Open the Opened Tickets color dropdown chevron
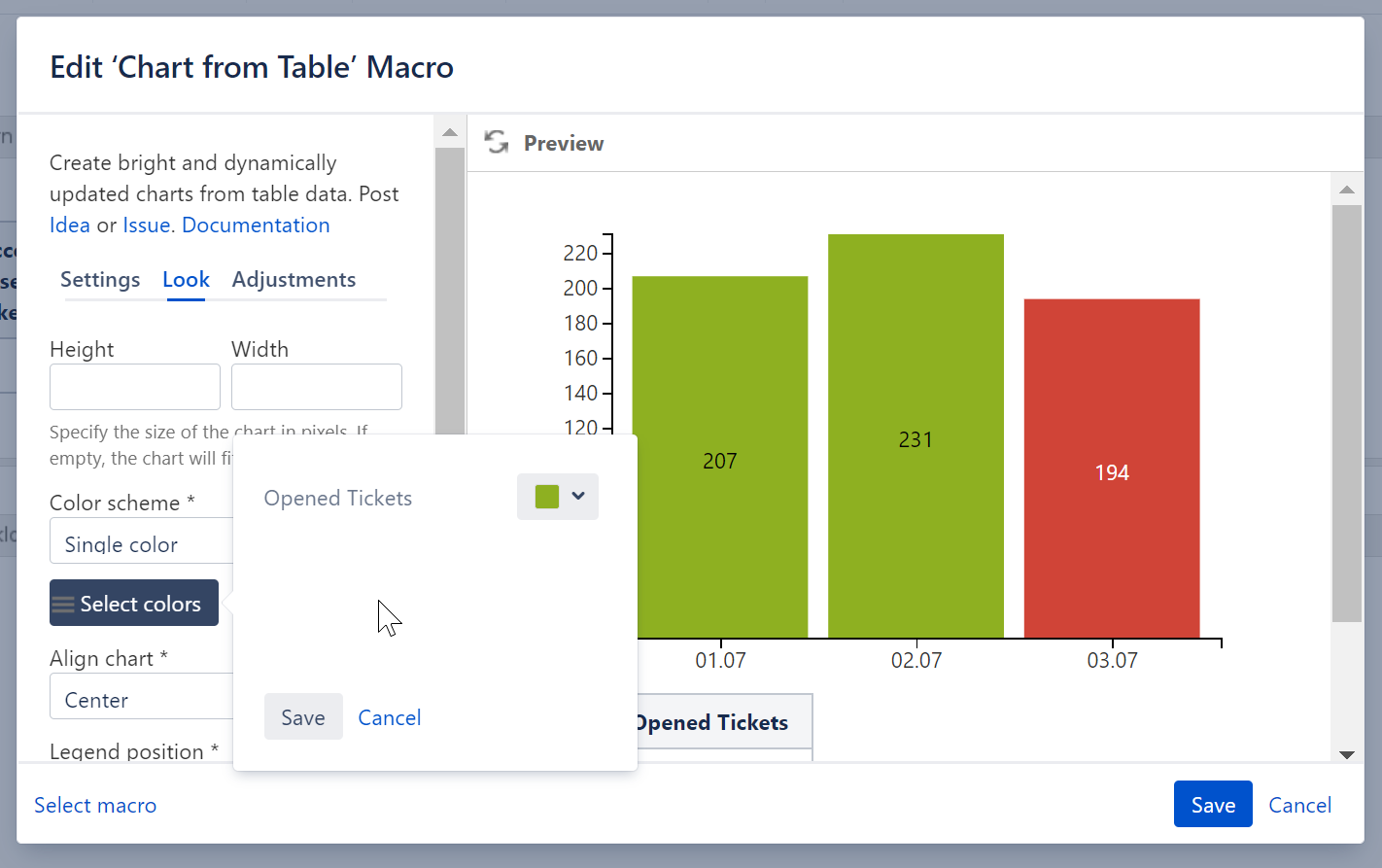The height and width of the screenshot is (868, 1382). pos(578,497)
